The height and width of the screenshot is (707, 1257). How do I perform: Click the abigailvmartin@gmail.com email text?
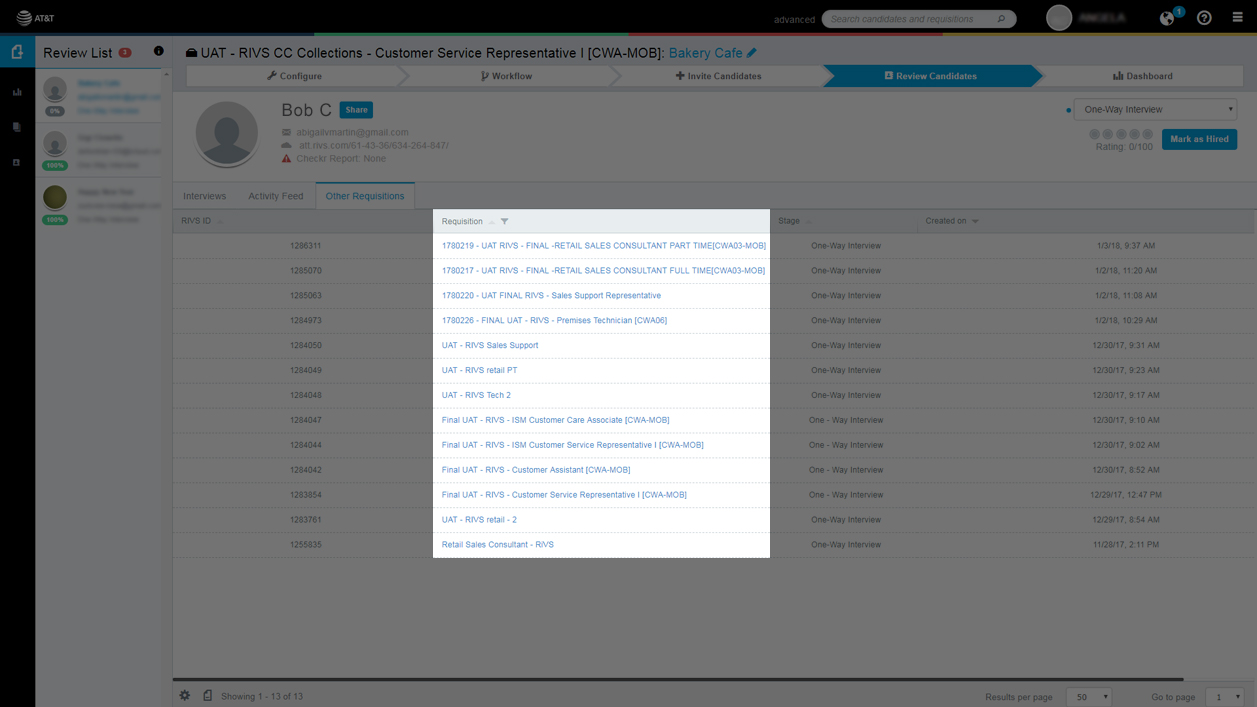pyautogui.click(x=352, y=132)
